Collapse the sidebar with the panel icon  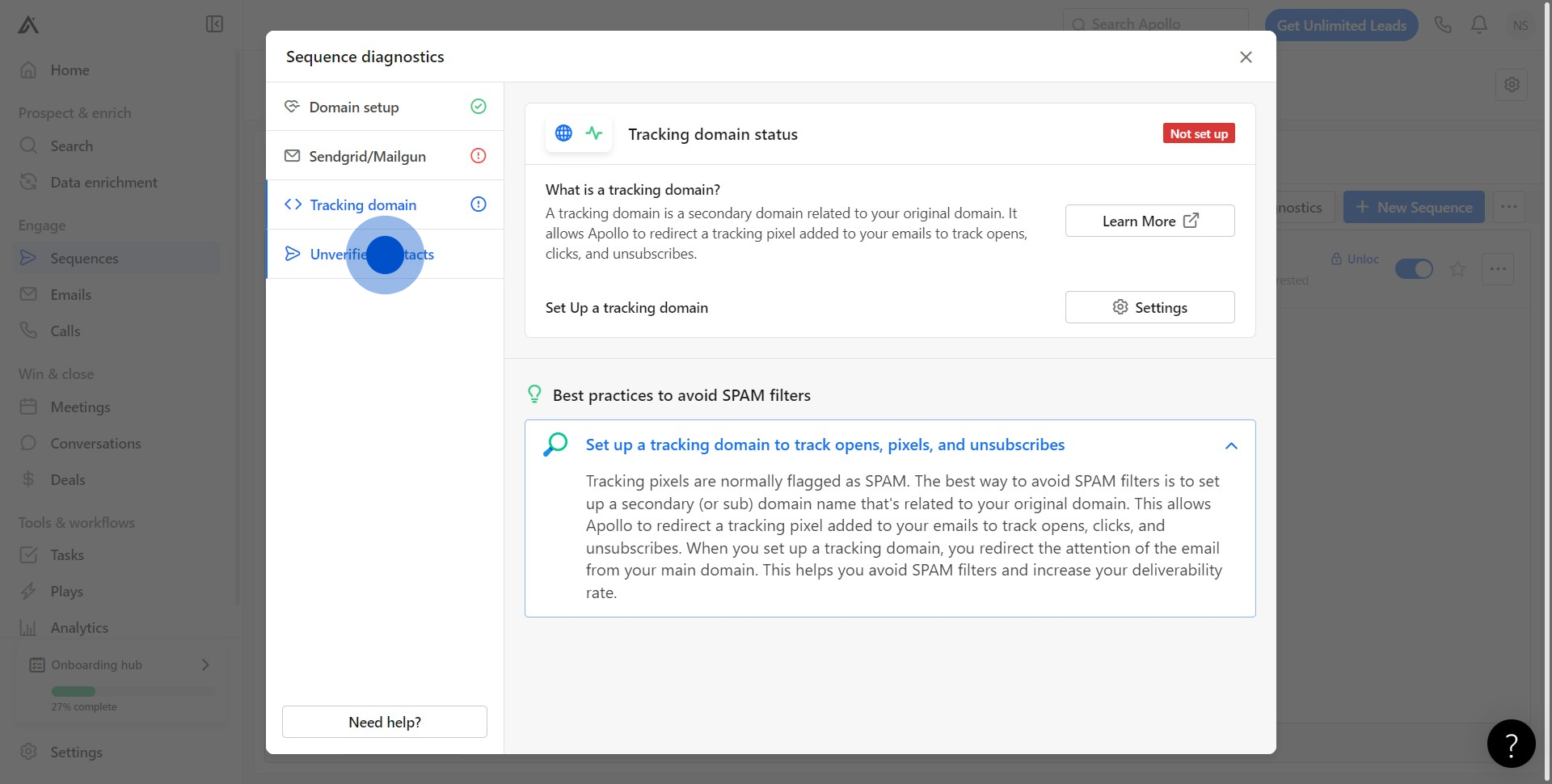click(214, 24)
